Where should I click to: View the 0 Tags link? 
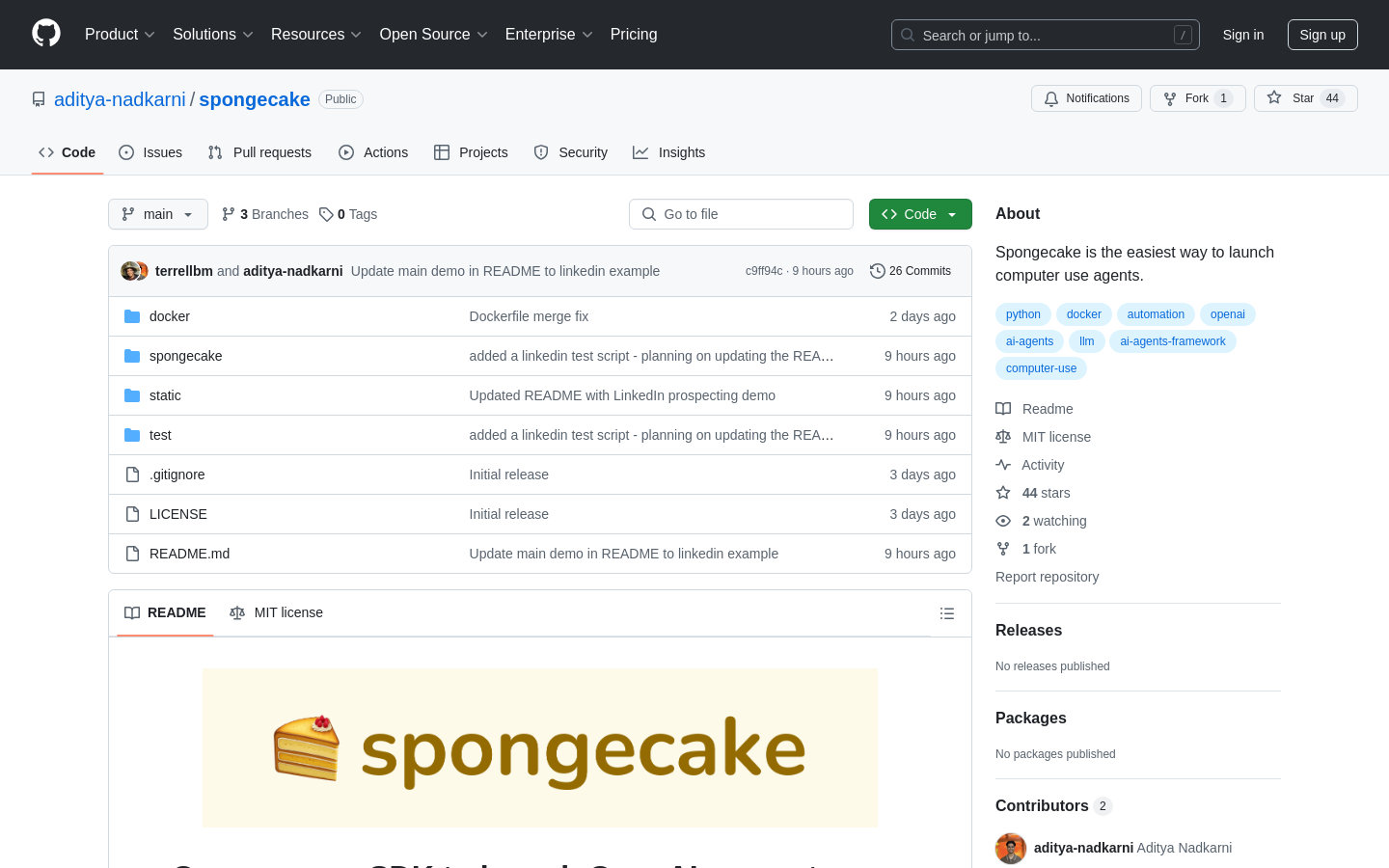pos(348,214)
